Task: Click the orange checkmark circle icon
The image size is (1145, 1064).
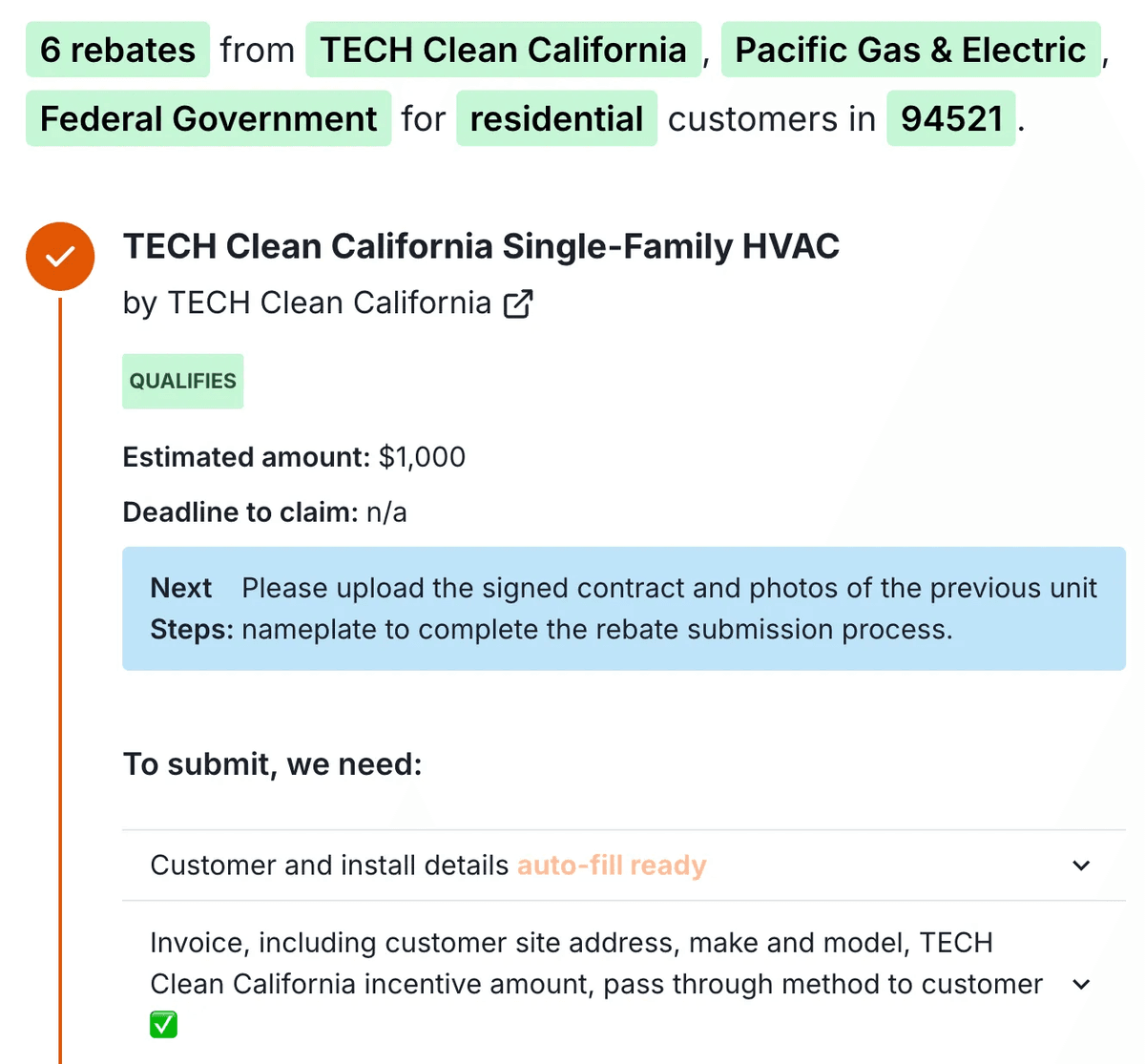Action: tap(60, 257)
